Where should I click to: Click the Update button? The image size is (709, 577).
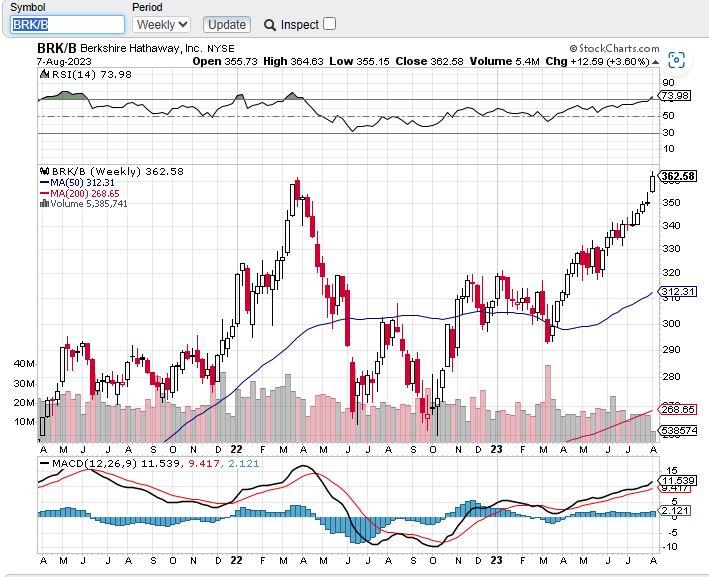point(227,24)
